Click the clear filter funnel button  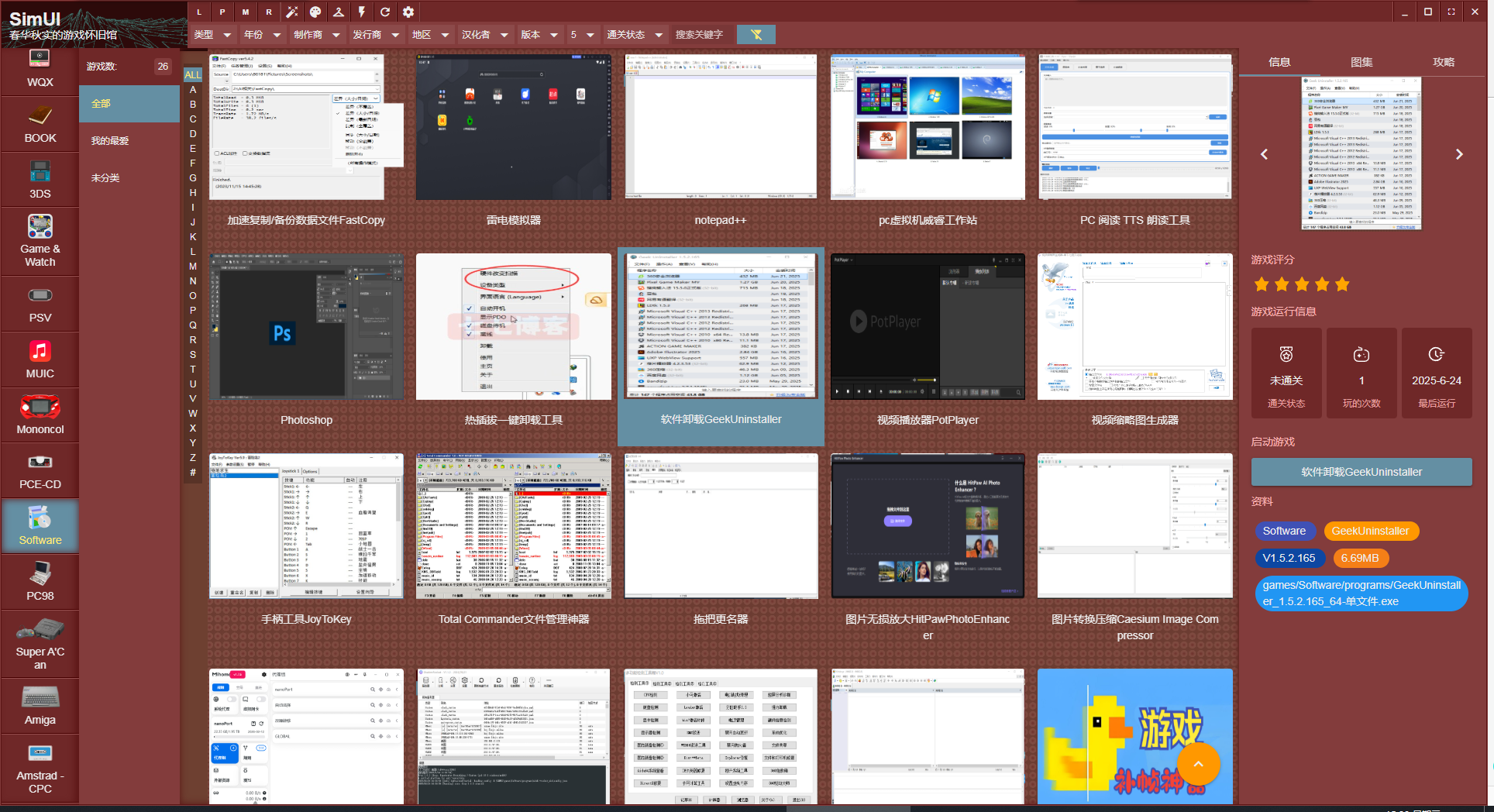click(756, 34)
